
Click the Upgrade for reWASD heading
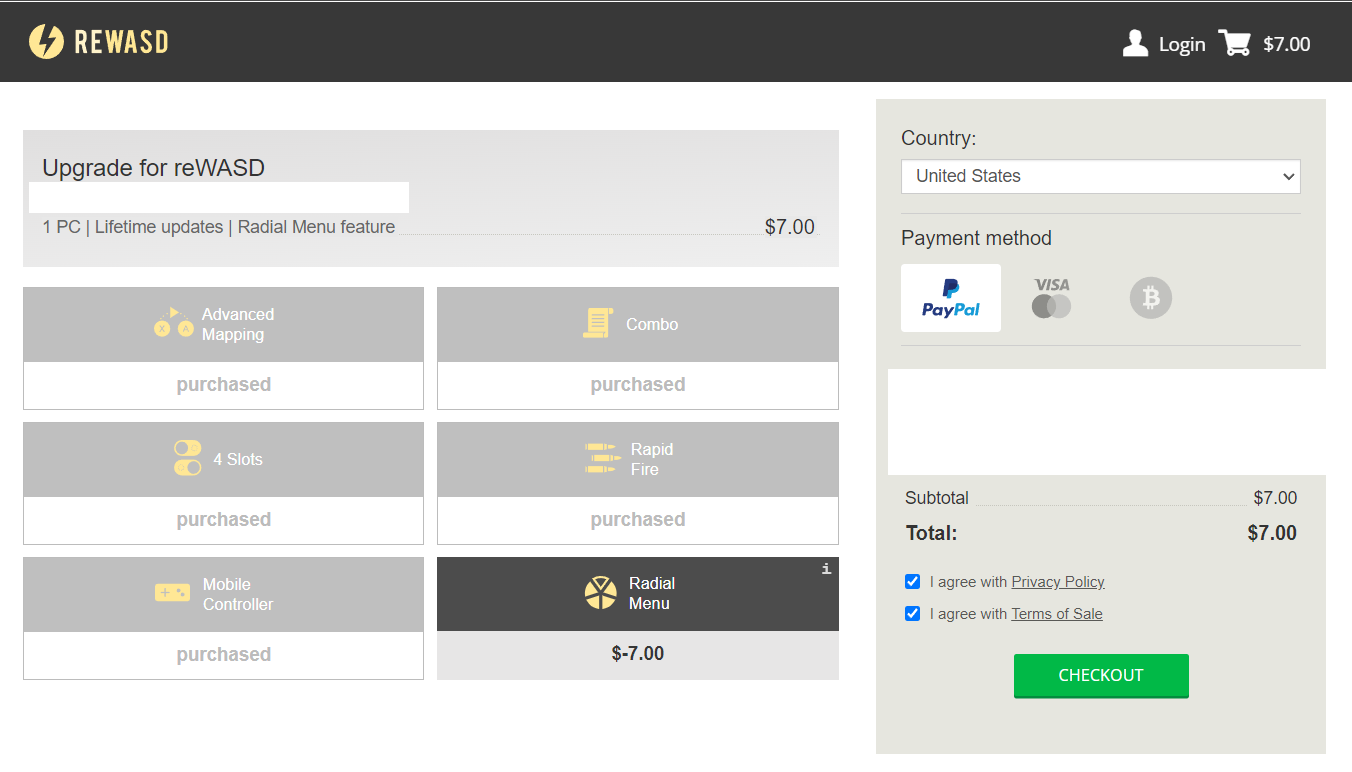click(x=153, y=168)
